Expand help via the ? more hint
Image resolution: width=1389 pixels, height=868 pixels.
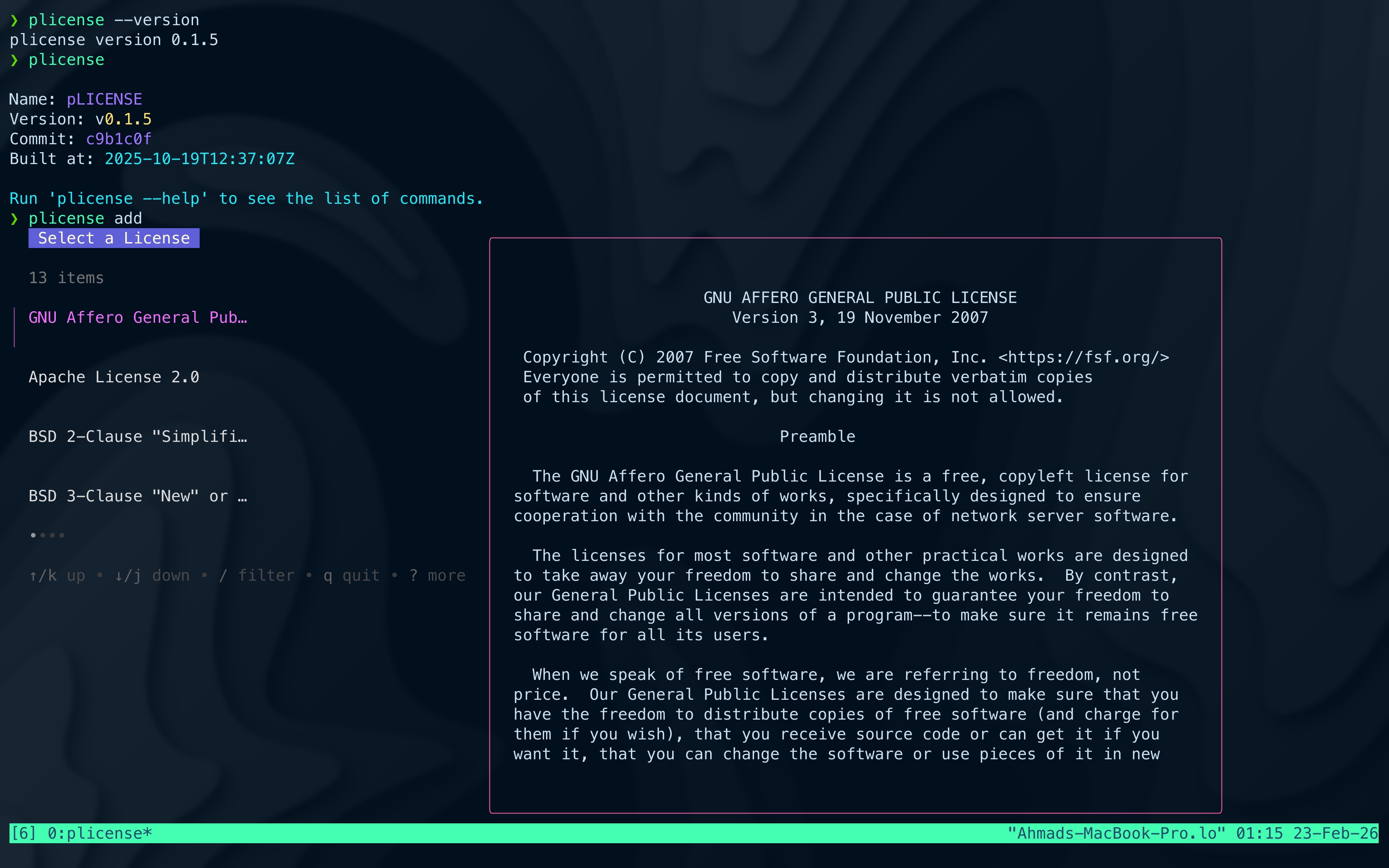pyautogui.click(x=437, y=576)
